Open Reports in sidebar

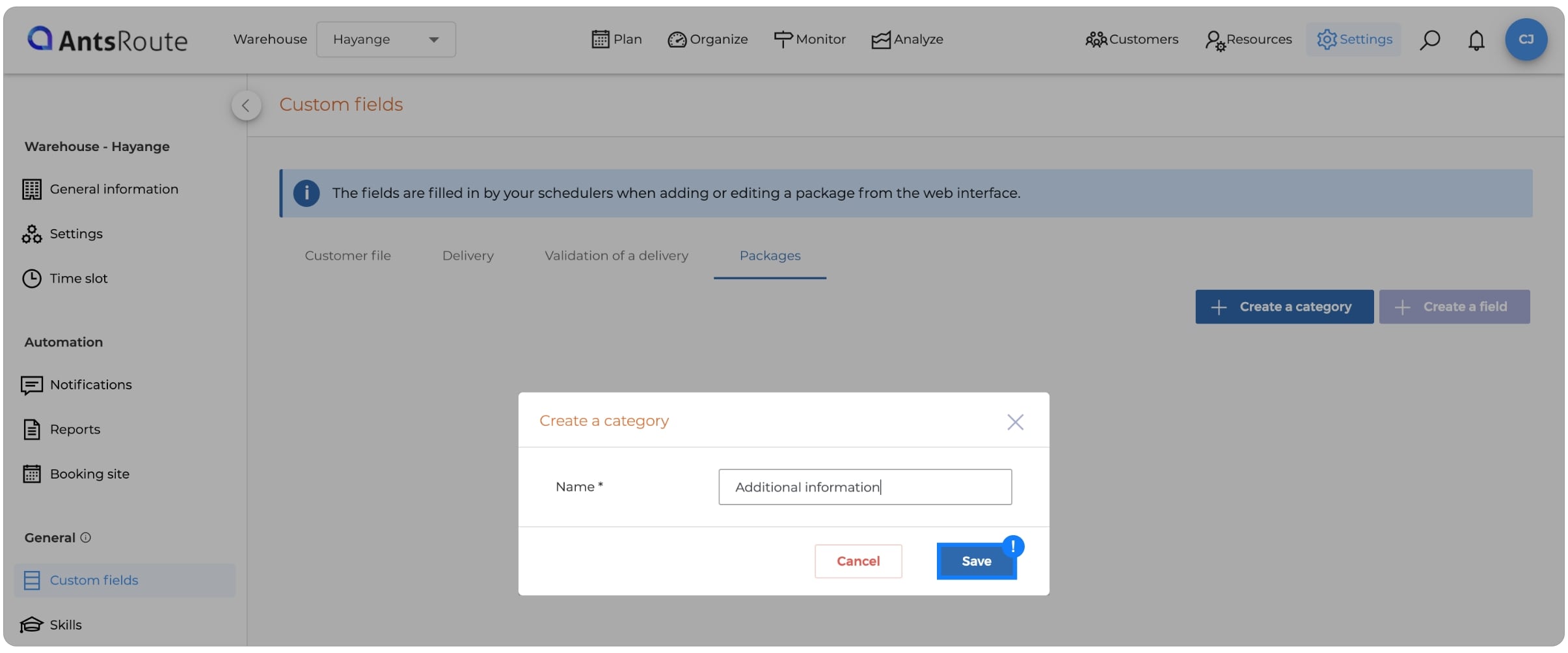click(61, 429)
